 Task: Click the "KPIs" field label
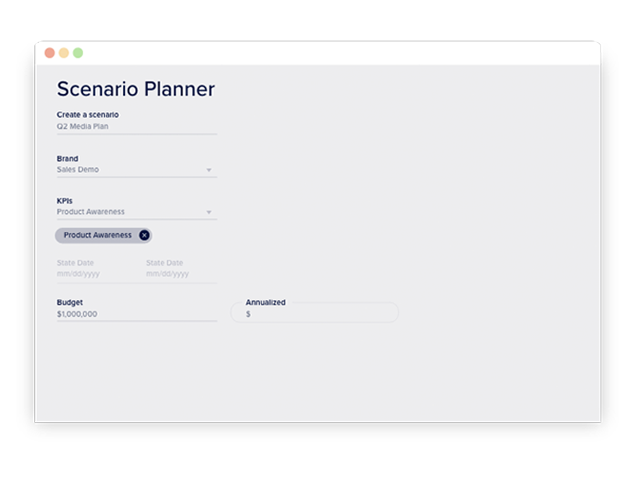[x=65, y=201]
